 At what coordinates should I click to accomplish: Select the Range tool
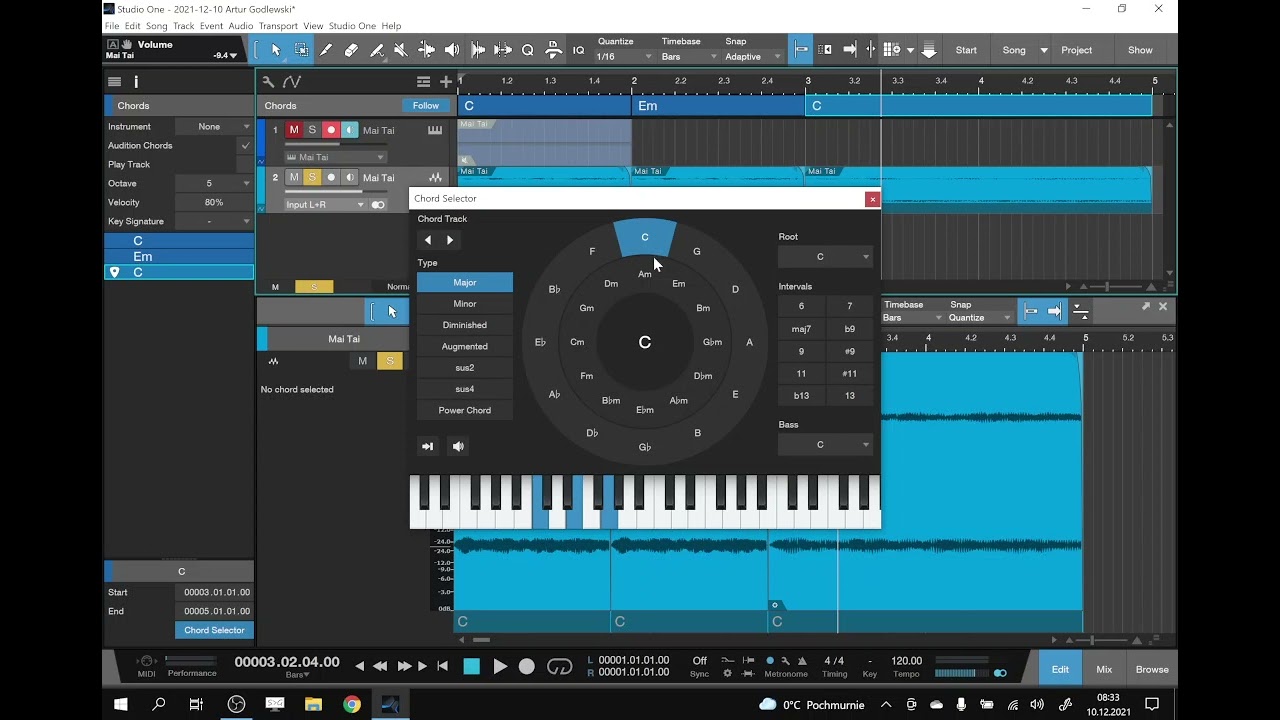pos(301,50)
